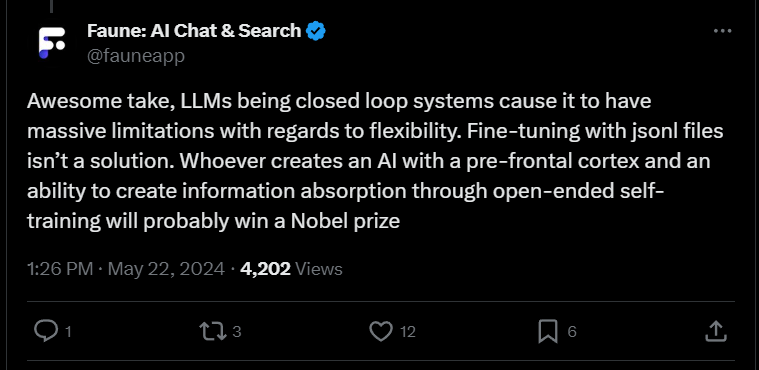
Task: Click the repost arrows icon
Action: [x=213, y=331]
